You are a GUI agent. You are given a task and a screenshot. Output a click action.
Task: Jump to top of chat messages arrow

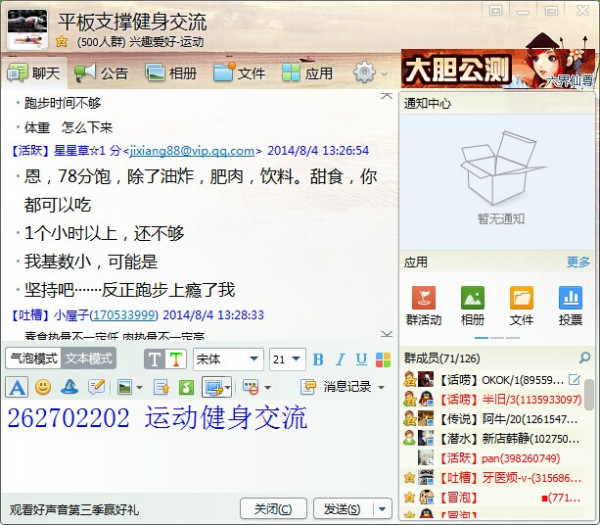coord(386,96)
